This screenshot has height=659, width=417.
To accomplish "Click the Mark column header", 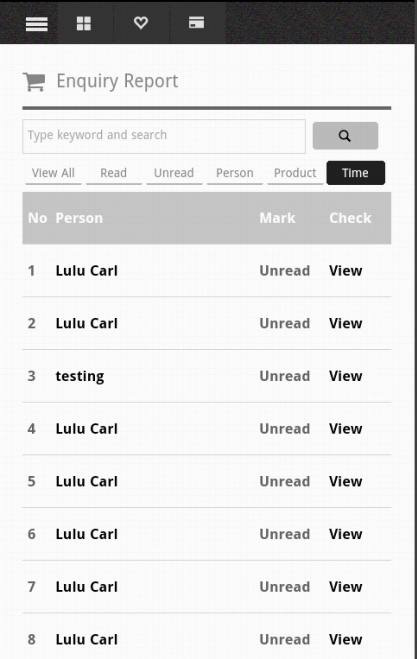I will click(277, 218).
